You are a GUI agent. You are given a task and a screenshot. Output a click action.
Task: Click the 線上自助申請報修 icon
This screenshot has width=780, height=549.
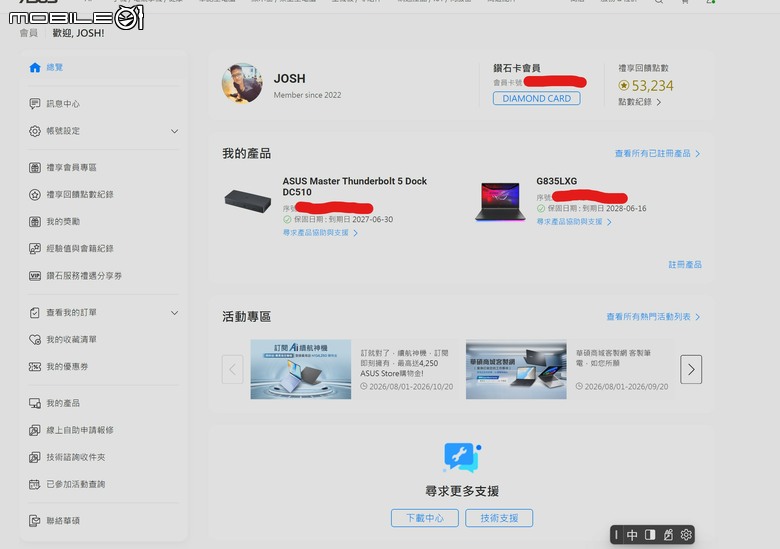35,430
